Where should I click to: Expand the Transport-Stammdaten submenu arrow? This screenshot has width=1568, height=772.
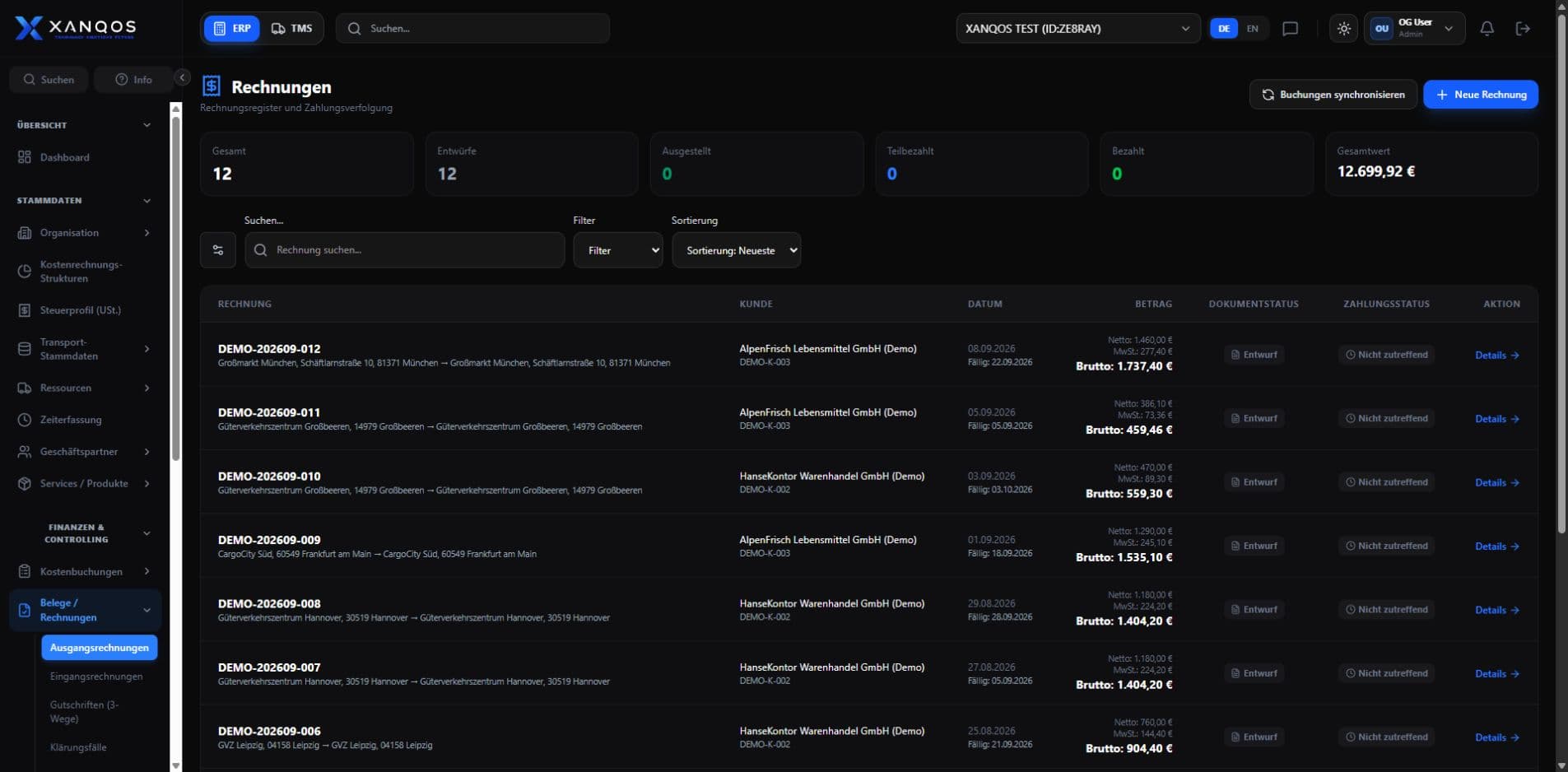pyautogui.click(x=147, y=349)
